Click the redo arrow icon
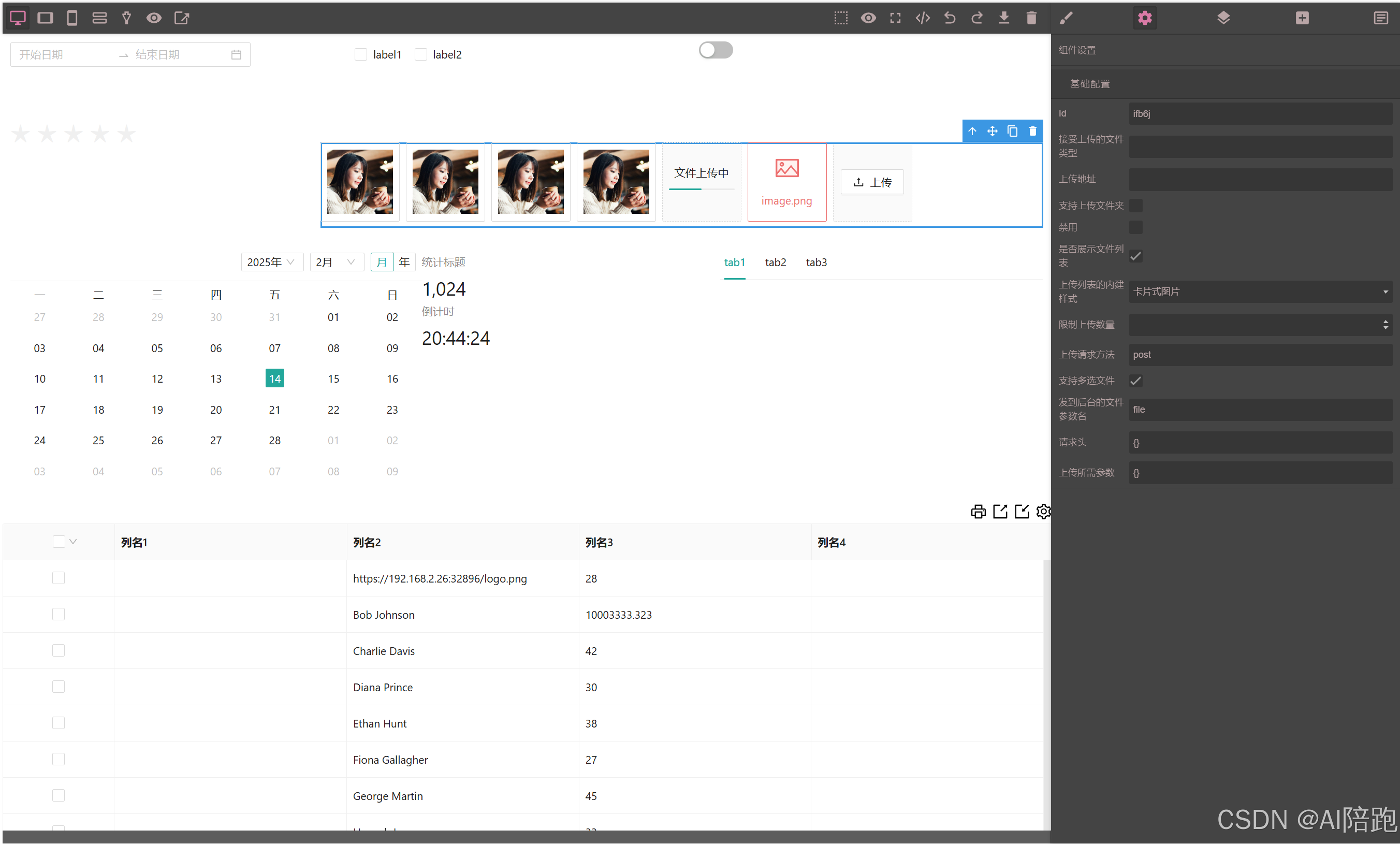This screenshot has width=1400, height=844. 976,18
